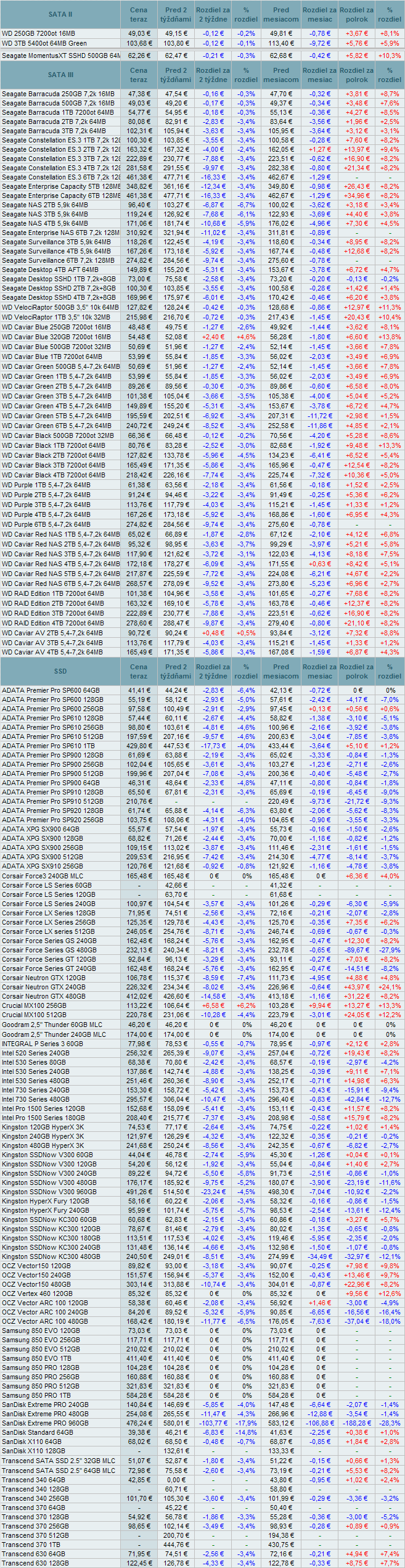405x1568 pixels.
Task: Click the SATA II section header
Action: pyautogui.click(x=60, y=14)
